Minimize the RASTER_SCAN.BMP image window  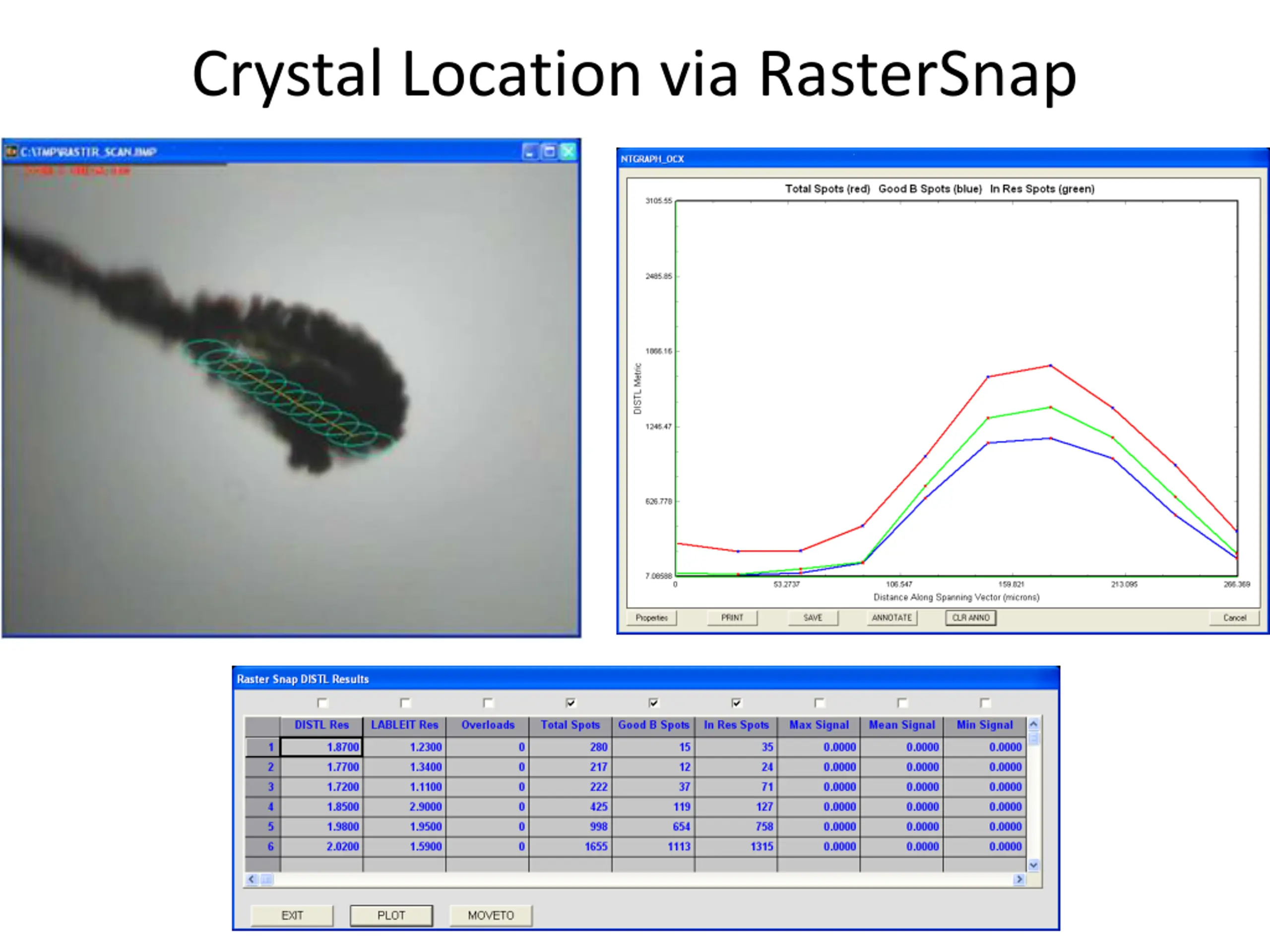pyautogui.click(x=530, y=152)
